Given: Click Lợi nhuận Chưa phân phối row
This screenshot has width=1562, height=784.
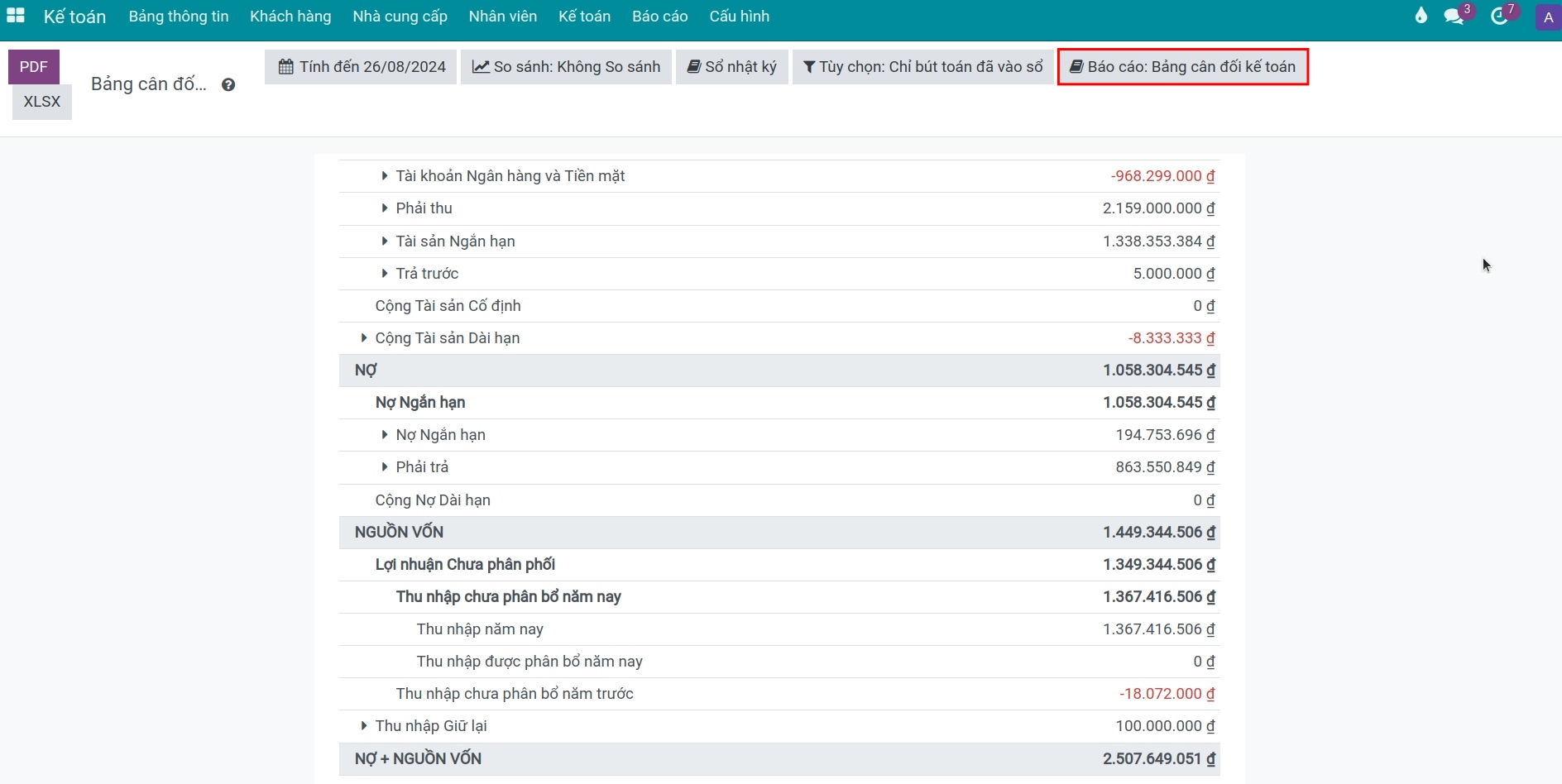Looking at the screenshot, I should point(779,565).
